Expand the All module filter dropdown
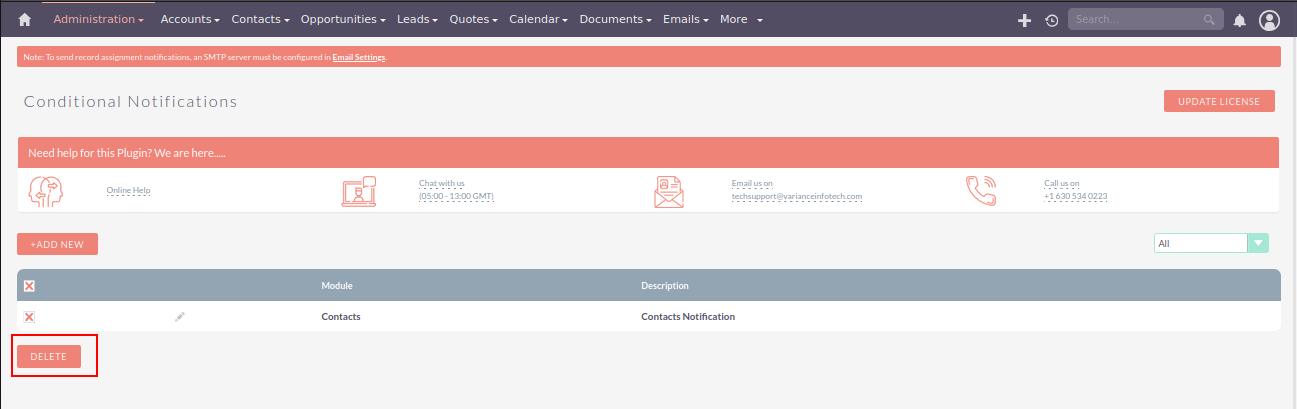 [x=1257, y=243]
